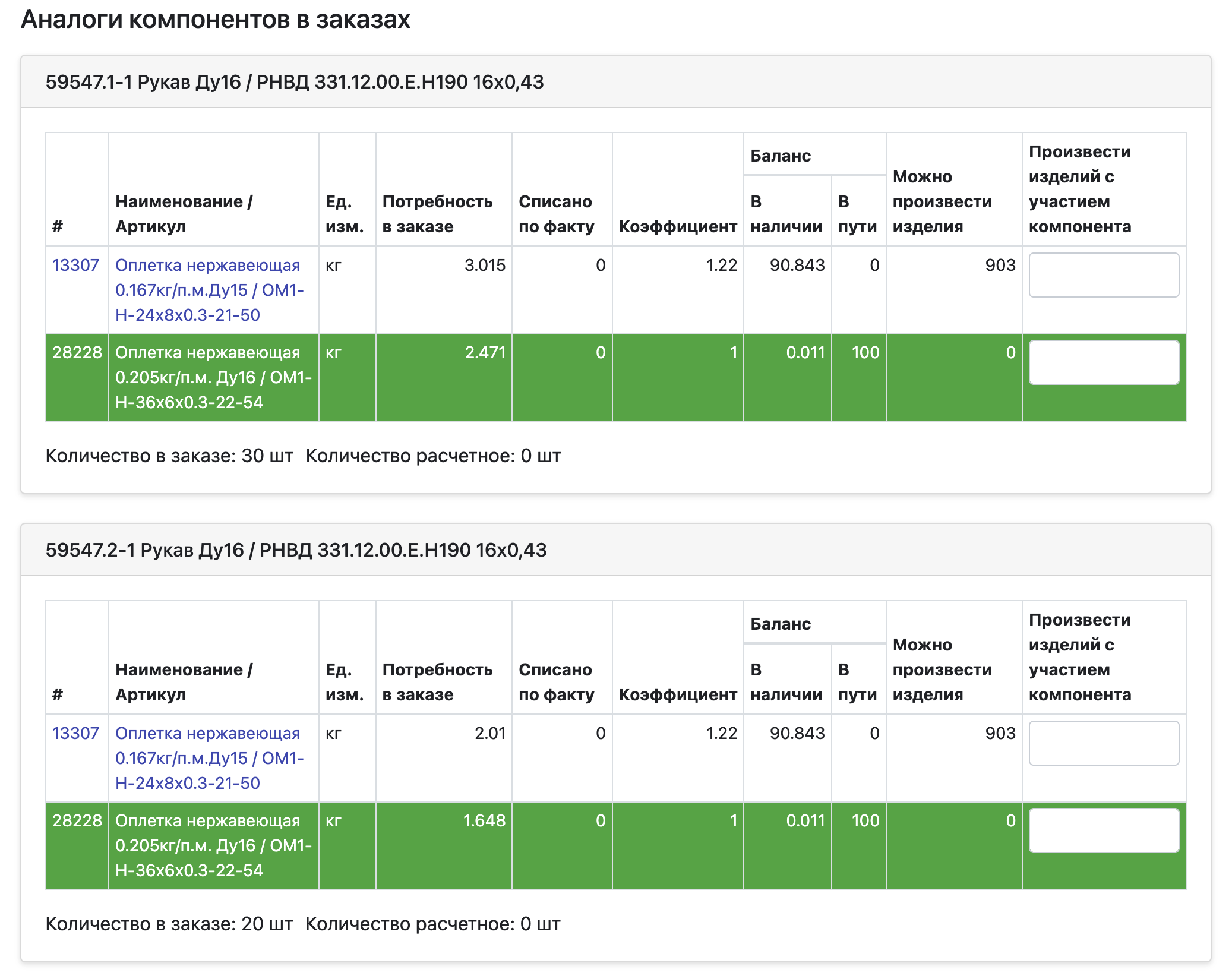Screen dimensions: 1232x979
Task: Click Потребность в заказе header in first table
Action: click(437, 214)
